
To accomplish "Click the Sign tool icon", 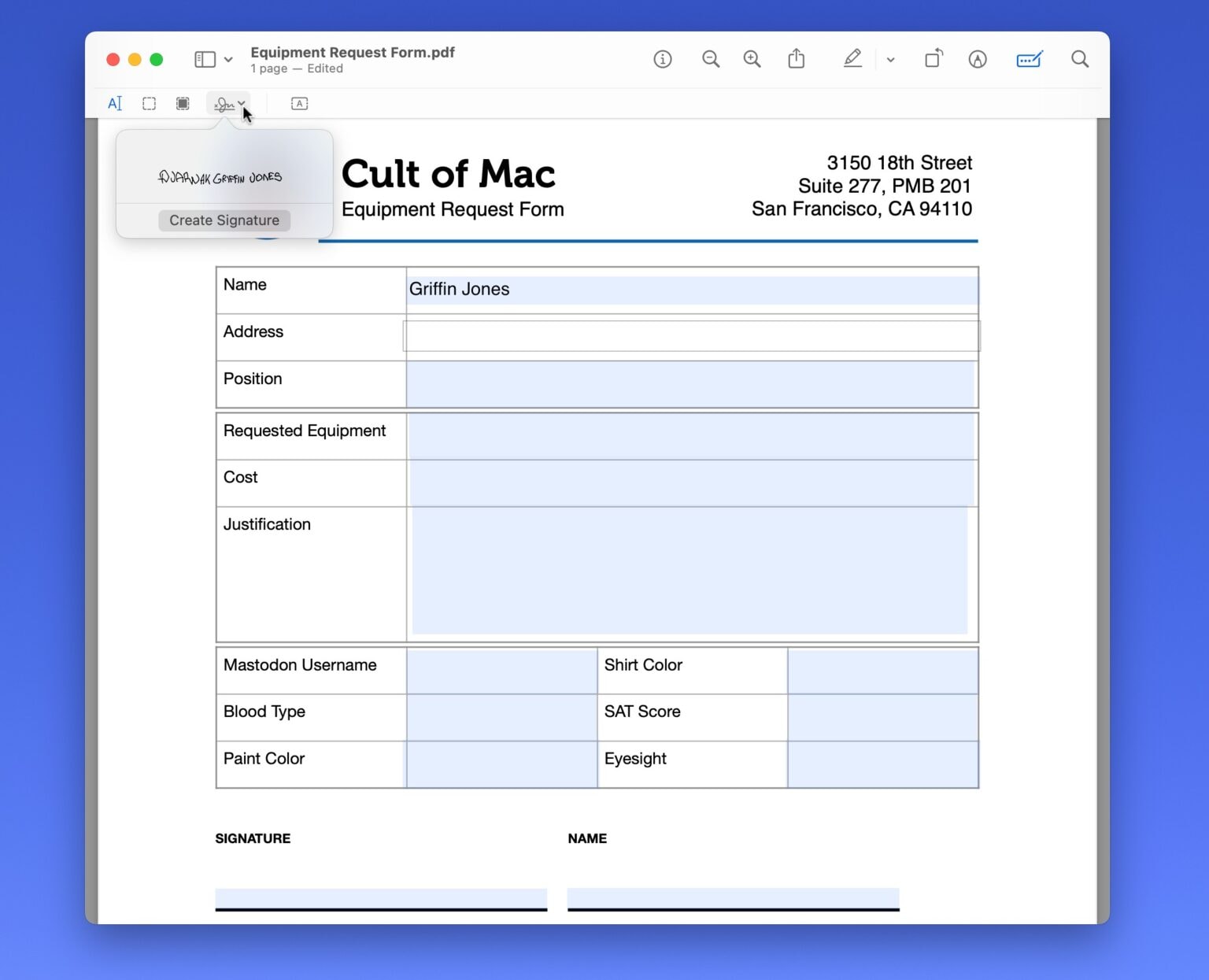I will (x=223, y=103).
